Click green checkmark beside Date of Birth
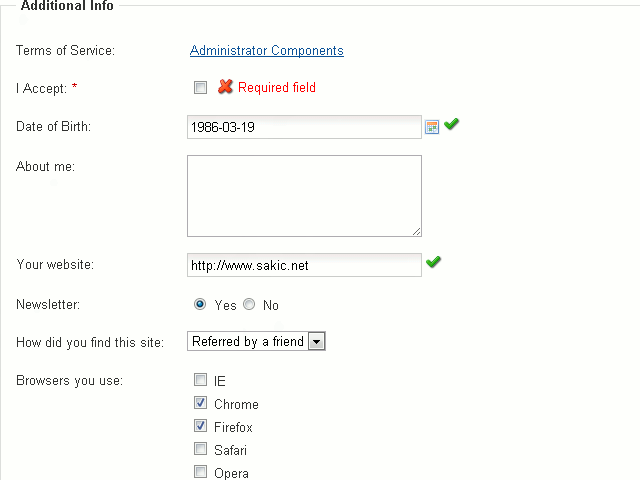The image size is (640, 480). (x=451, y=124)
